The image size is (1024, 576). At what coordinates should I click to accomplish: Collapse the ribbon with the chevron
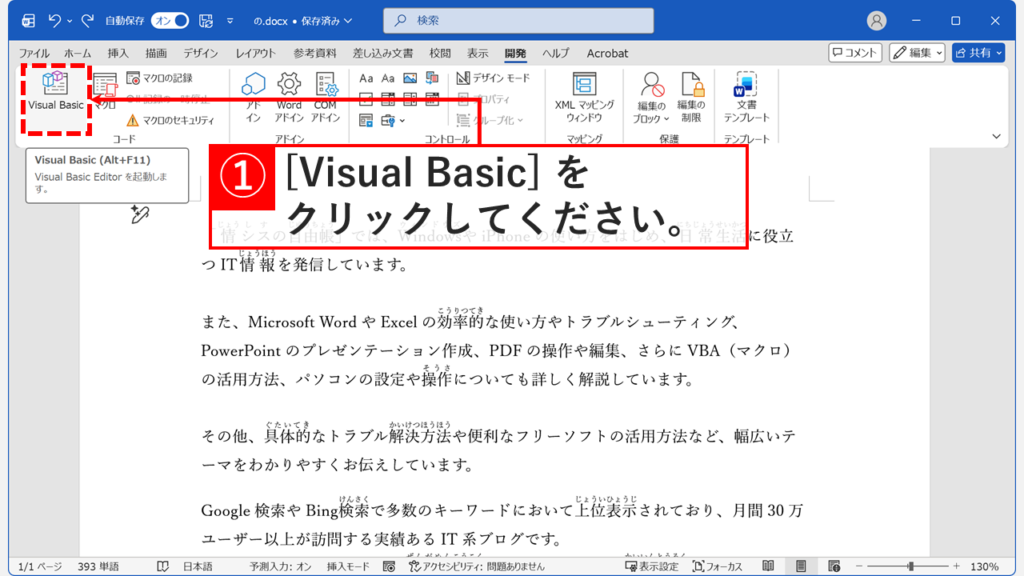(x=996, y=136)
